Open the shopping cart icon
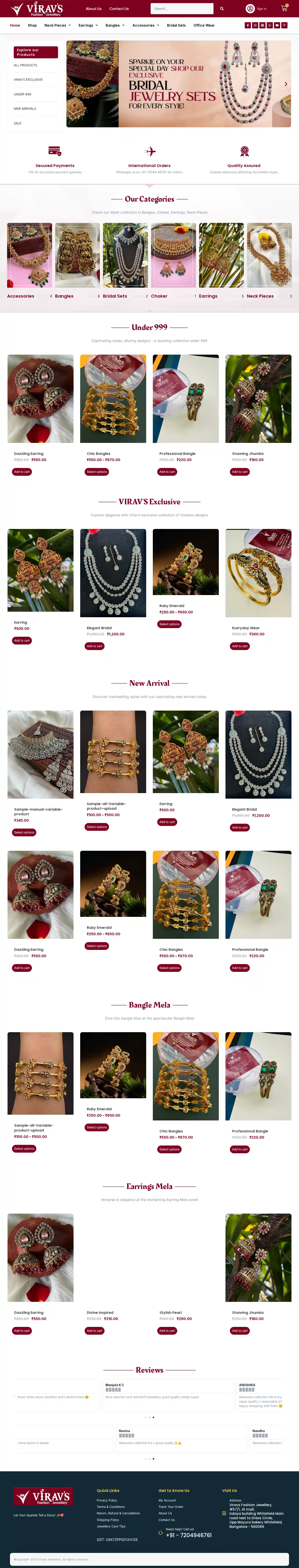Image resolution: width=299 pixels, height=1568 pixels. coord(284,8)
